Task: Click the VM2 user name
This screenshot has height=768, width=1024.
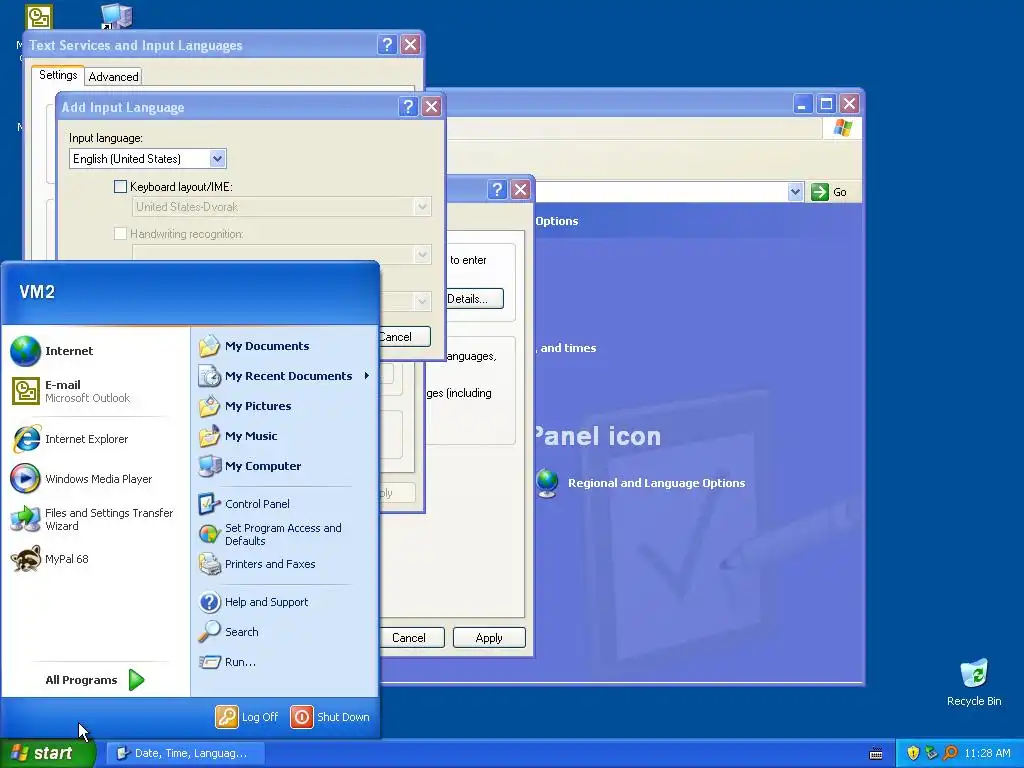Action: pyautogui.click(x=37, y=292)
